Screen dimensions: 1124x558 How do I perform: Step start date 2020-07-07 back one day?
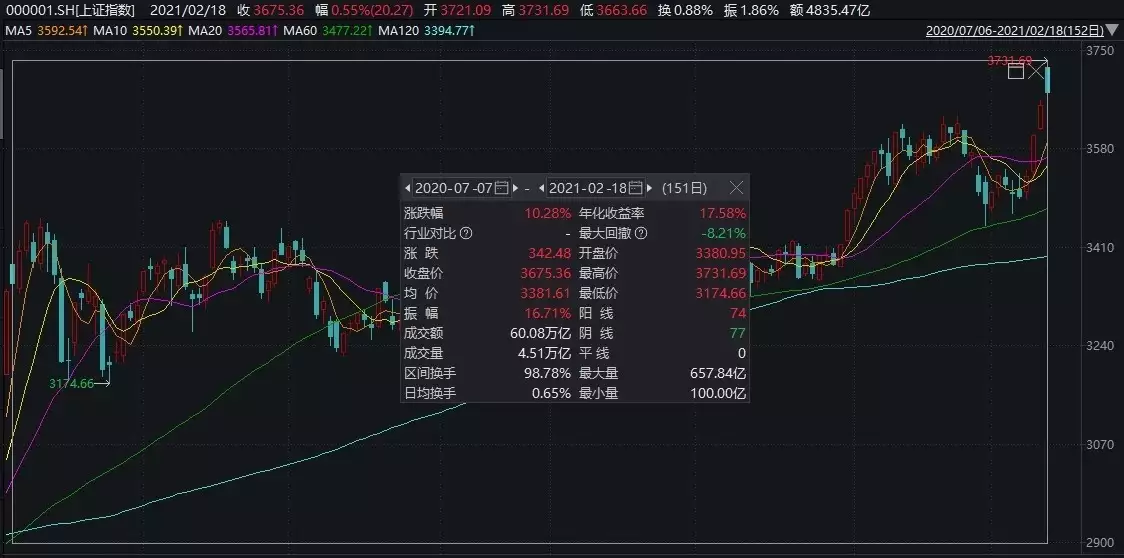click(407, 188)
